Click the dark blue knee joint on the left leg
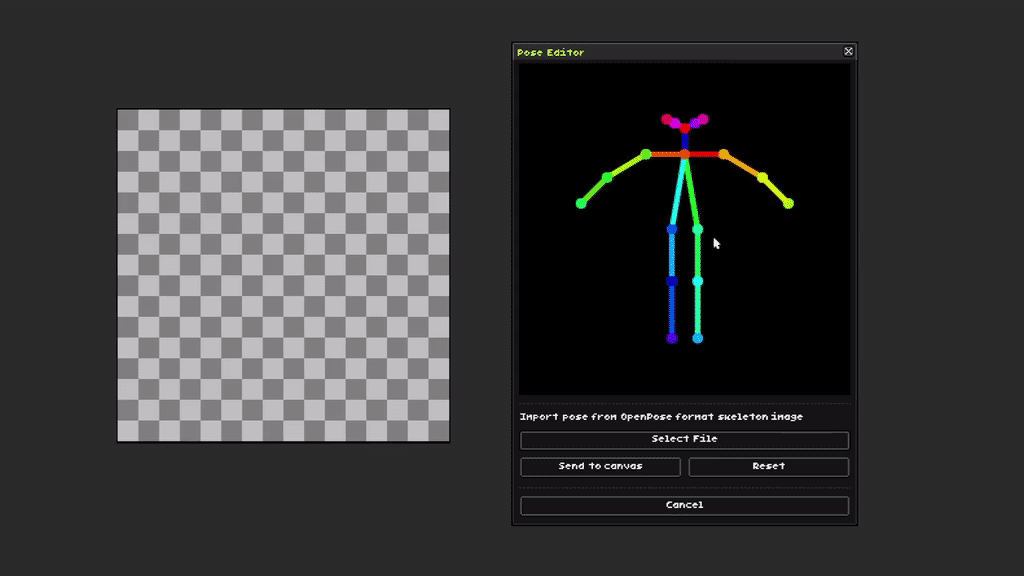Image resolution: width=1024 pixels, height=576 pixels. 672,281
